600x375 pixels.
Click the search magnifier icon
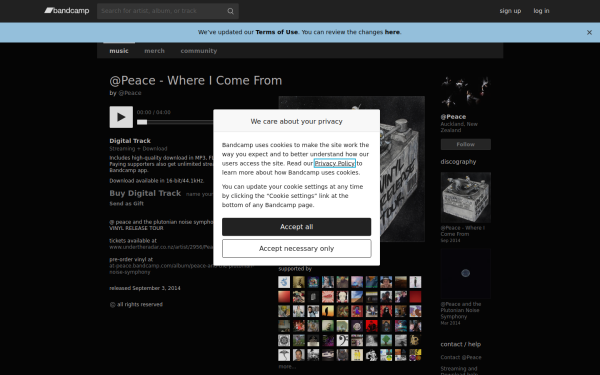230,11
